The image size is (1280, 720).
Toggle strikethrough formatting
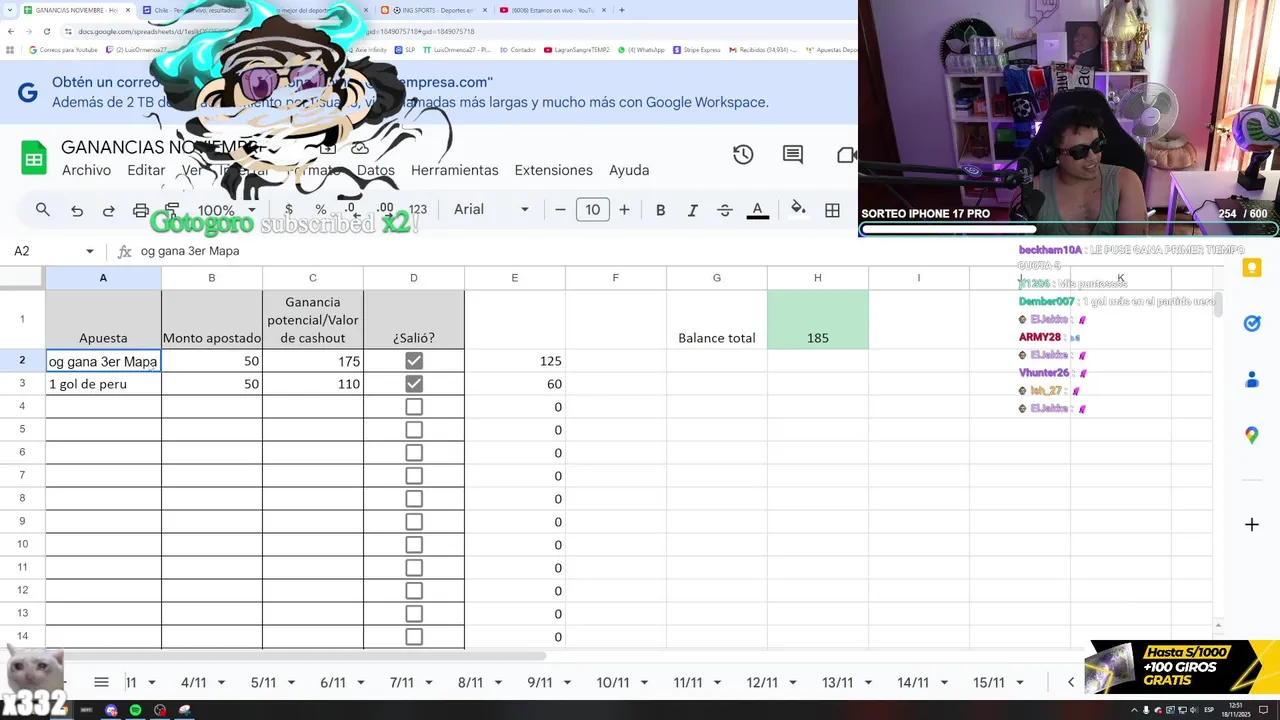point(725,210)
